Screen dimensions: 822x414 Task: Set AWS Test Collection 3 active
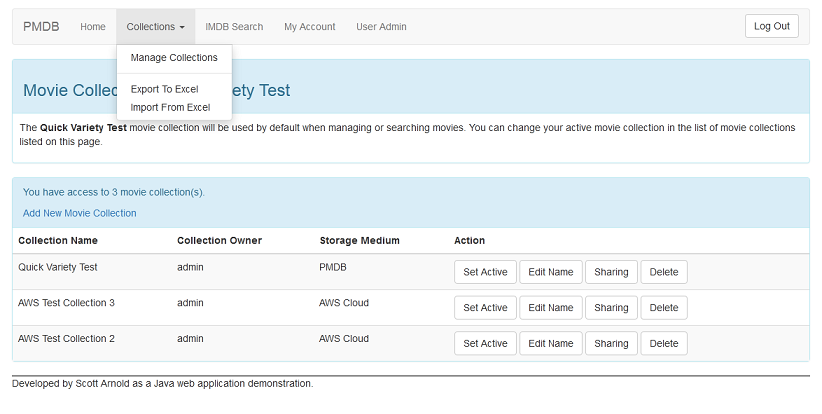pos(485,308)
